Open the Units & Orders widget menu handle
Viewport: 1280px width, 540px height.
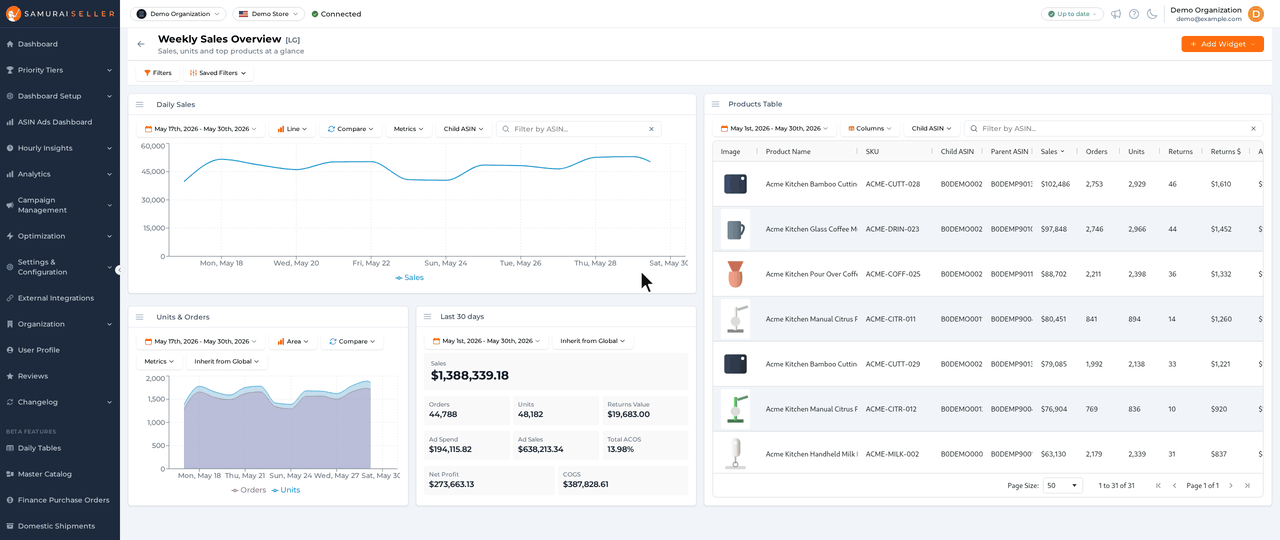tap(140, 317)
